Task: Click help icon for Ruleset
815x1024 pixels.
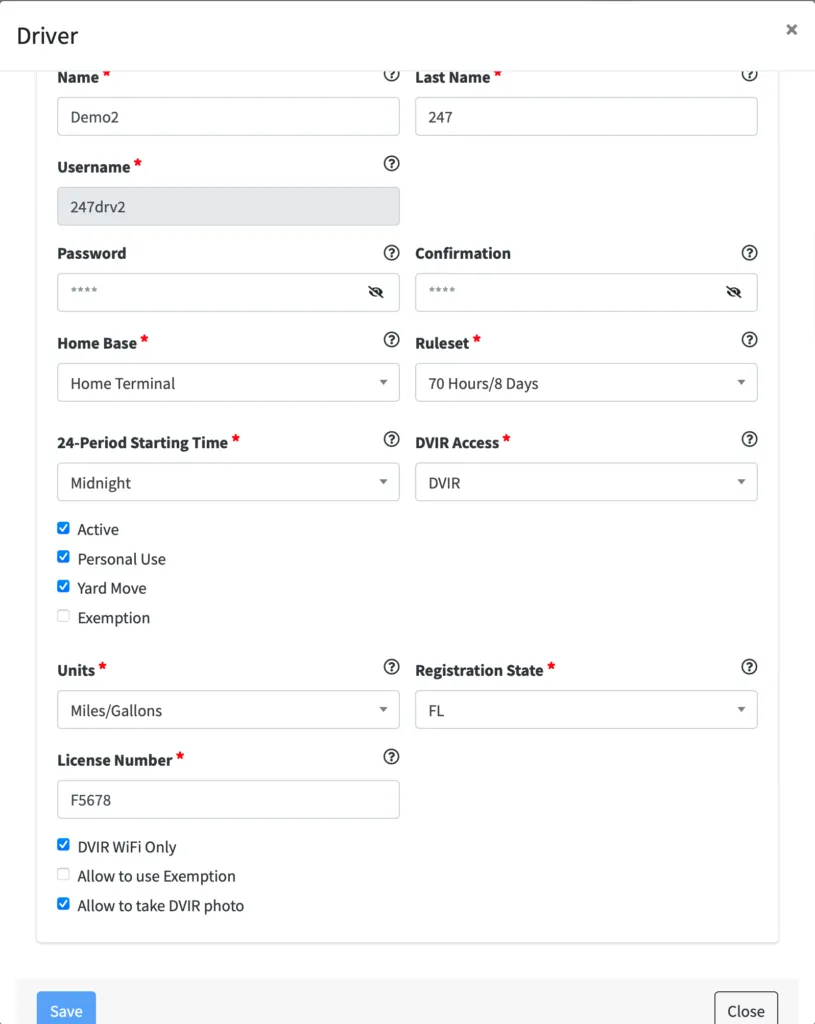Action: (x=749, y=340)
